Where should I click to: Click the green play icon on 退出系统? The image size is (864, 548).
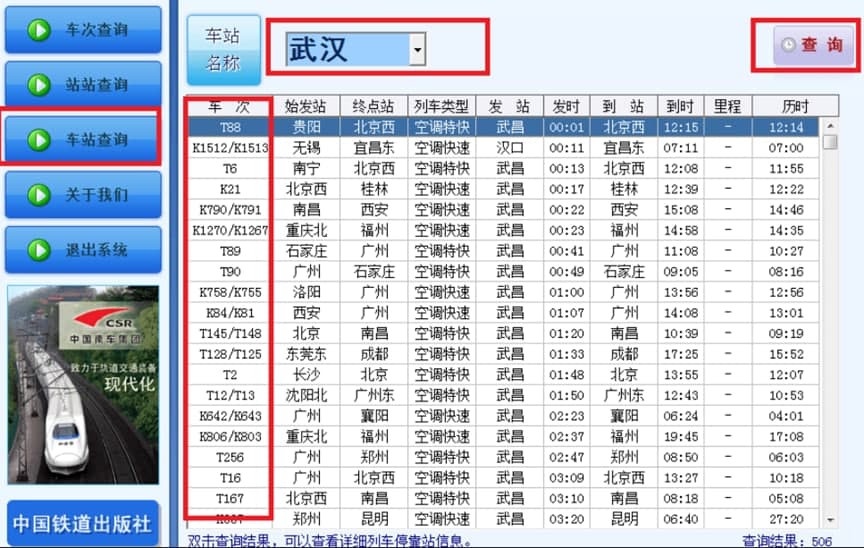39,250
